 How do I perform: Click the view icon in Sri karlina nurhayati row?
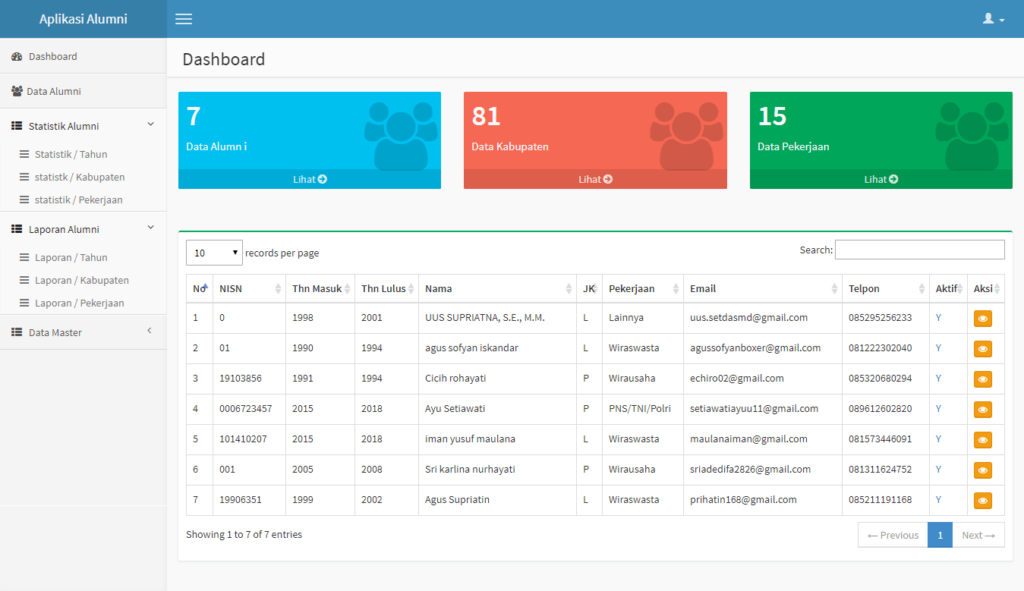click(x=983, y=470)
